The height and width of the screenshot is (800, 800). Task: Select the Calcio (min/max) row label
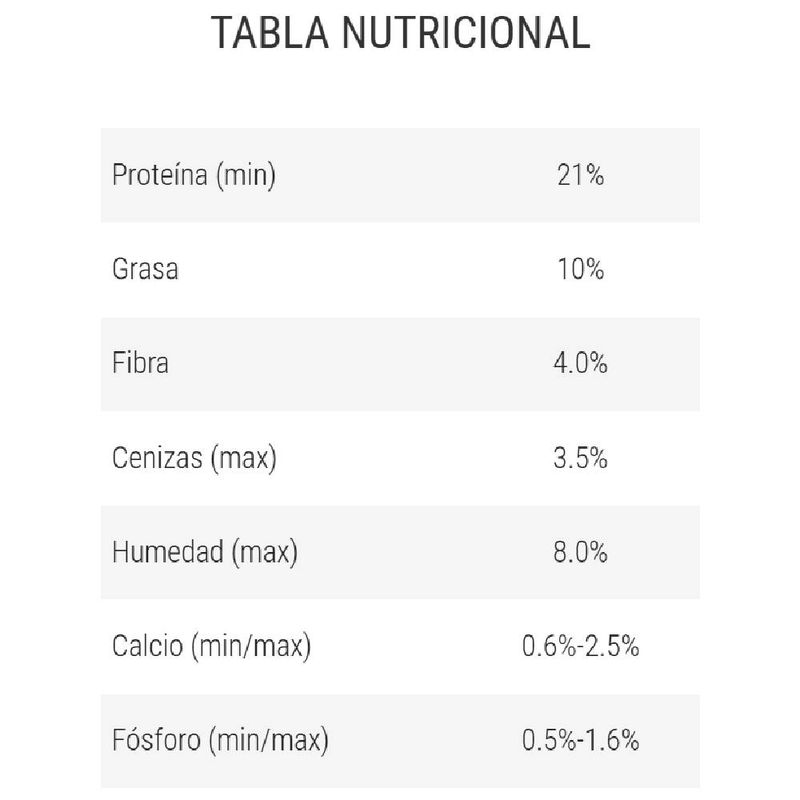coord(212,646)
